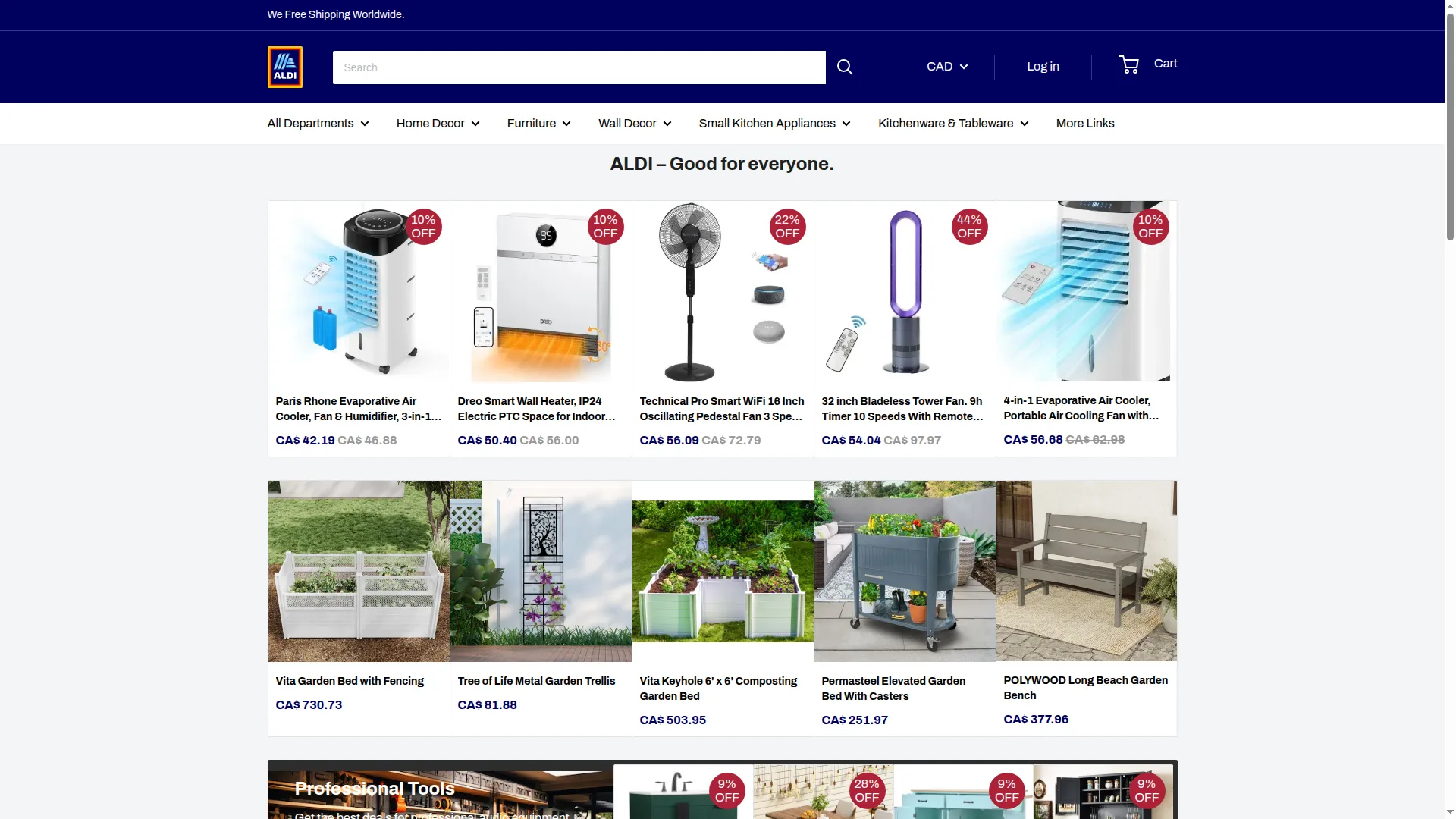Click the 10% OFF badge on 4-in-1 cooler
The image size is (1456, 819).
coord(1150,227)
